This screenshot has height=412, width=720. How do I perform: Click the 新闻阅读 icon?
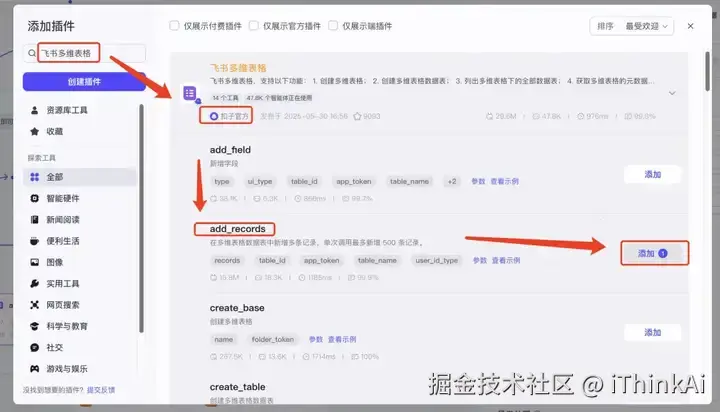coord(34,220)
